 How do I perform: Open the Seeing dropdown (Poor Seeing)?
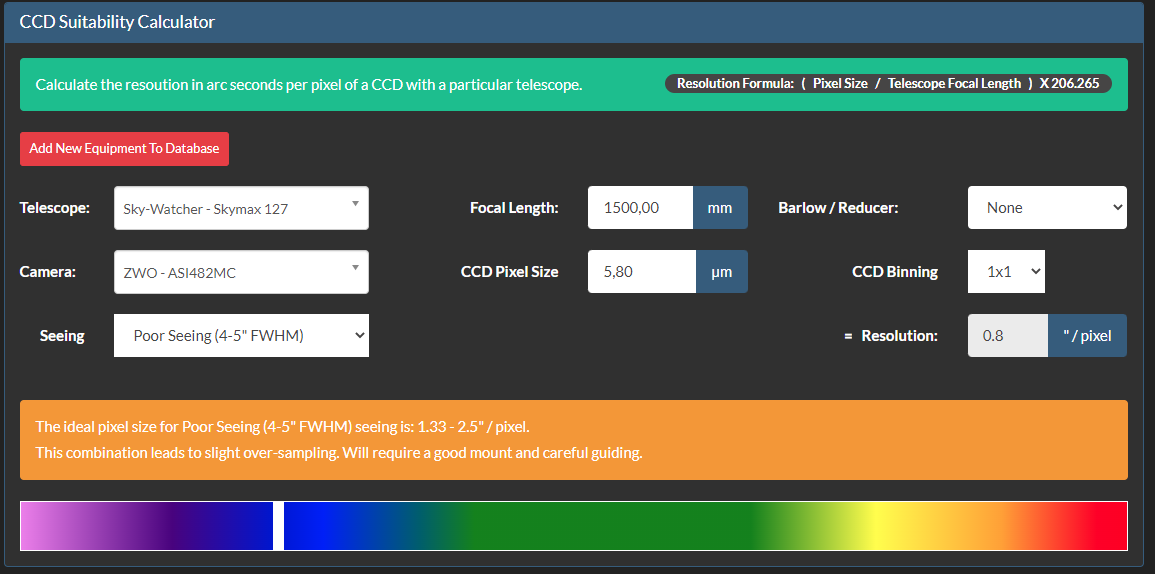(x=242, y=335)
